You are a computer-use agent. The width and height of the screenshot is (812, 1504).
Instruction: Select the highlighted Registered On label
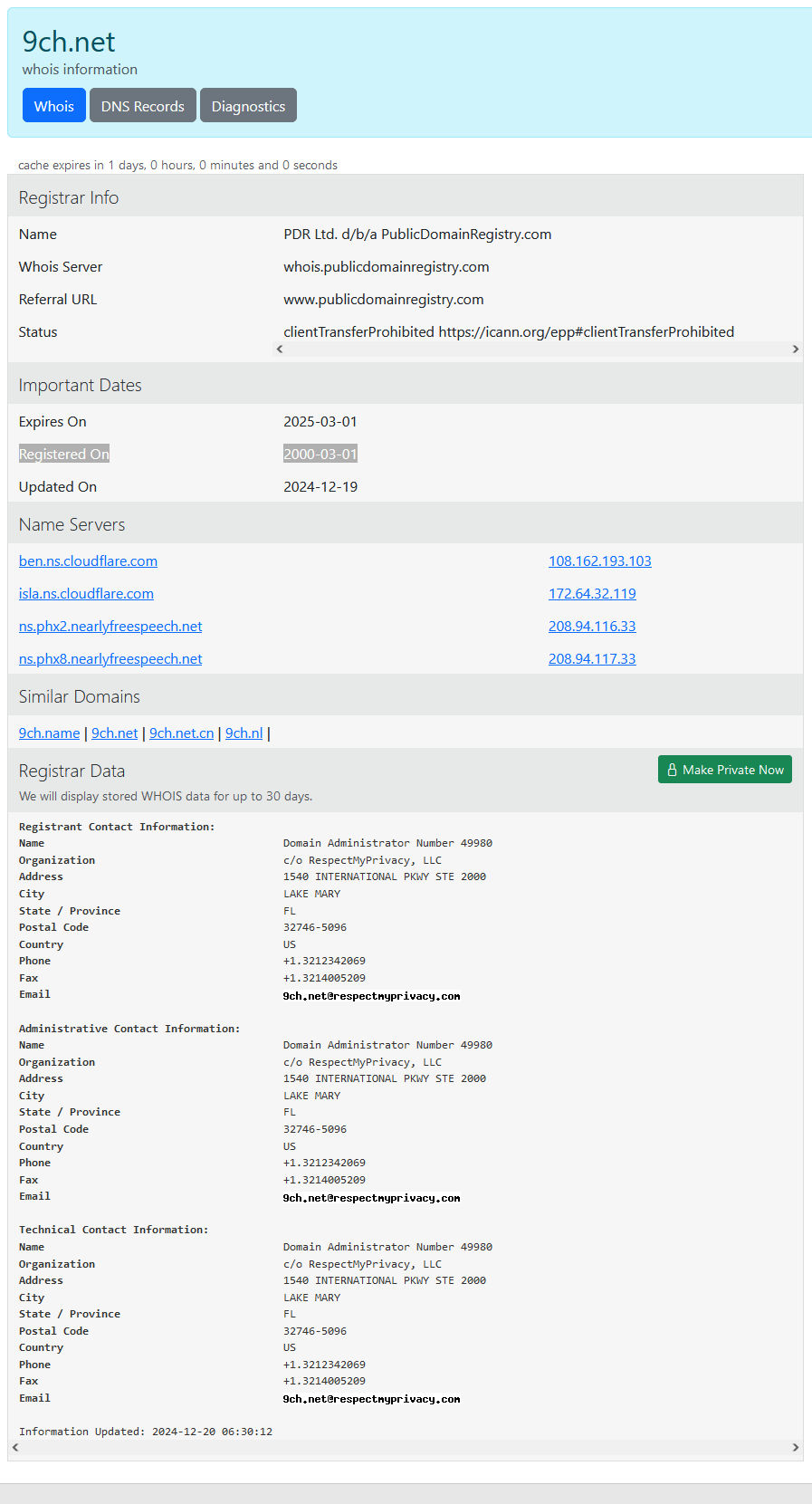point(64,455)
